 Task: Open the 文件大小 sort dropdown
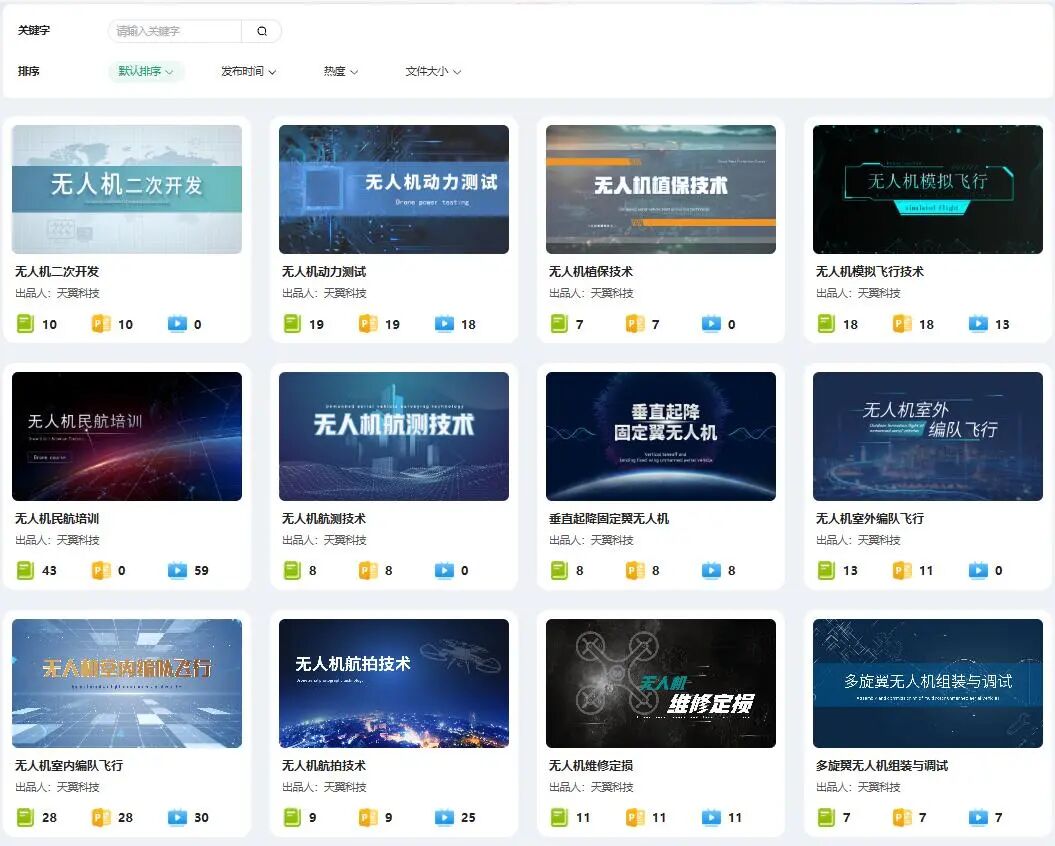433,72
